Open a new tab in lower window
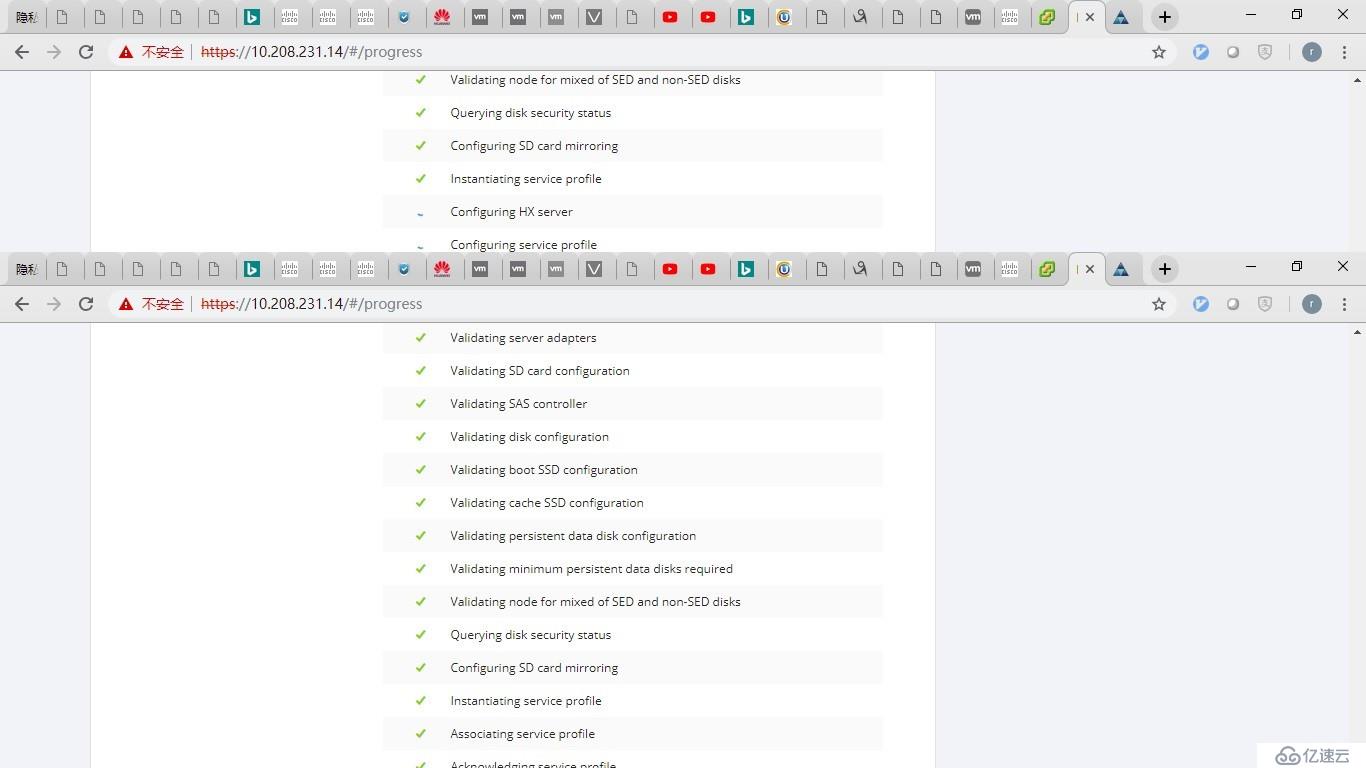This screenshot has width=1366, height=768. [x=1164, y=269]
